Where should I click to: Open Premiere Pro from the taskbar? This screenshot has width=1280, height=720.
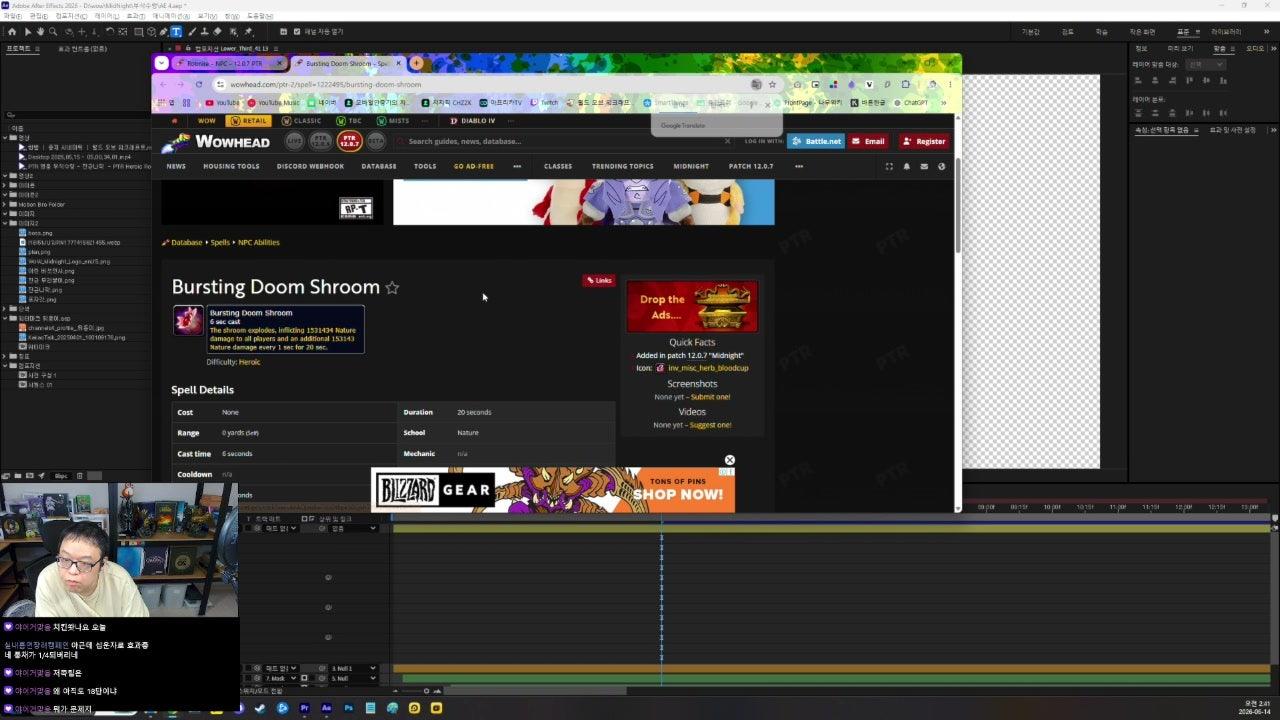304,708
